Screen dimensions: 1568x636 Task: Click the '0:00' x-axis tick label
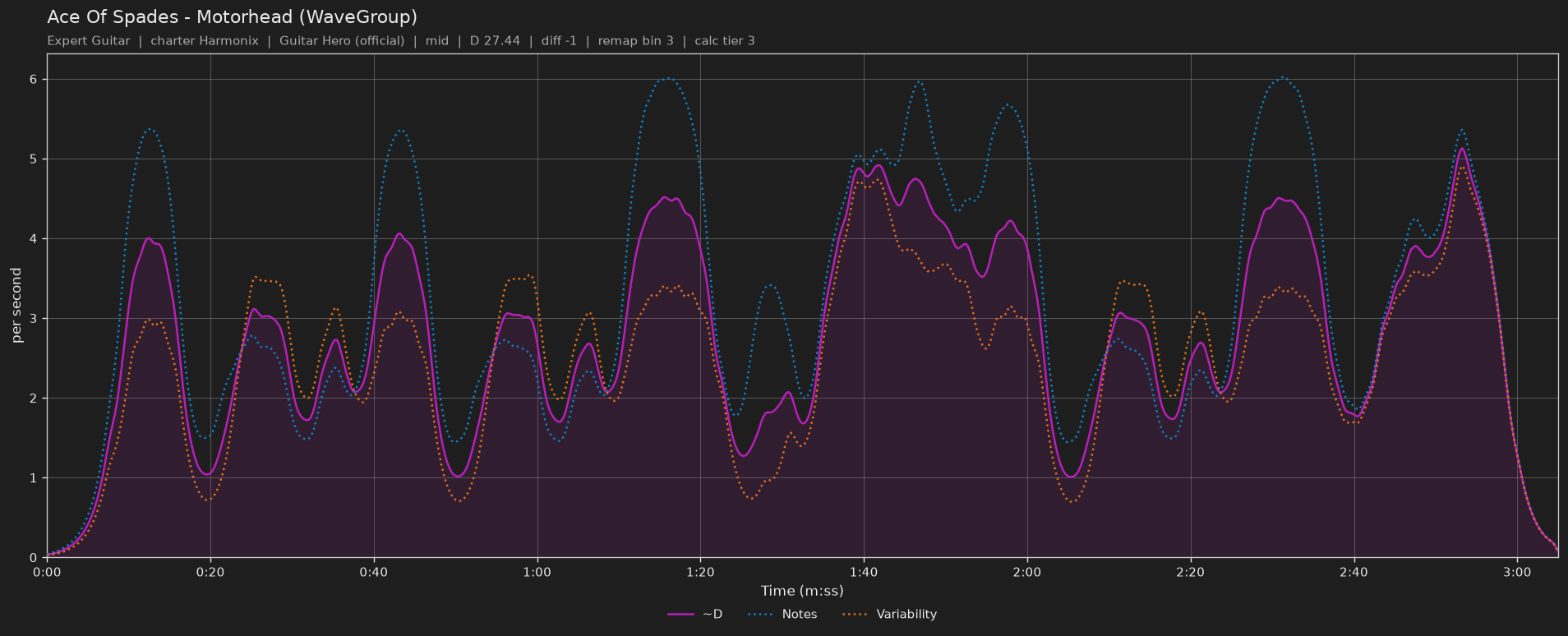coord(47,572)
